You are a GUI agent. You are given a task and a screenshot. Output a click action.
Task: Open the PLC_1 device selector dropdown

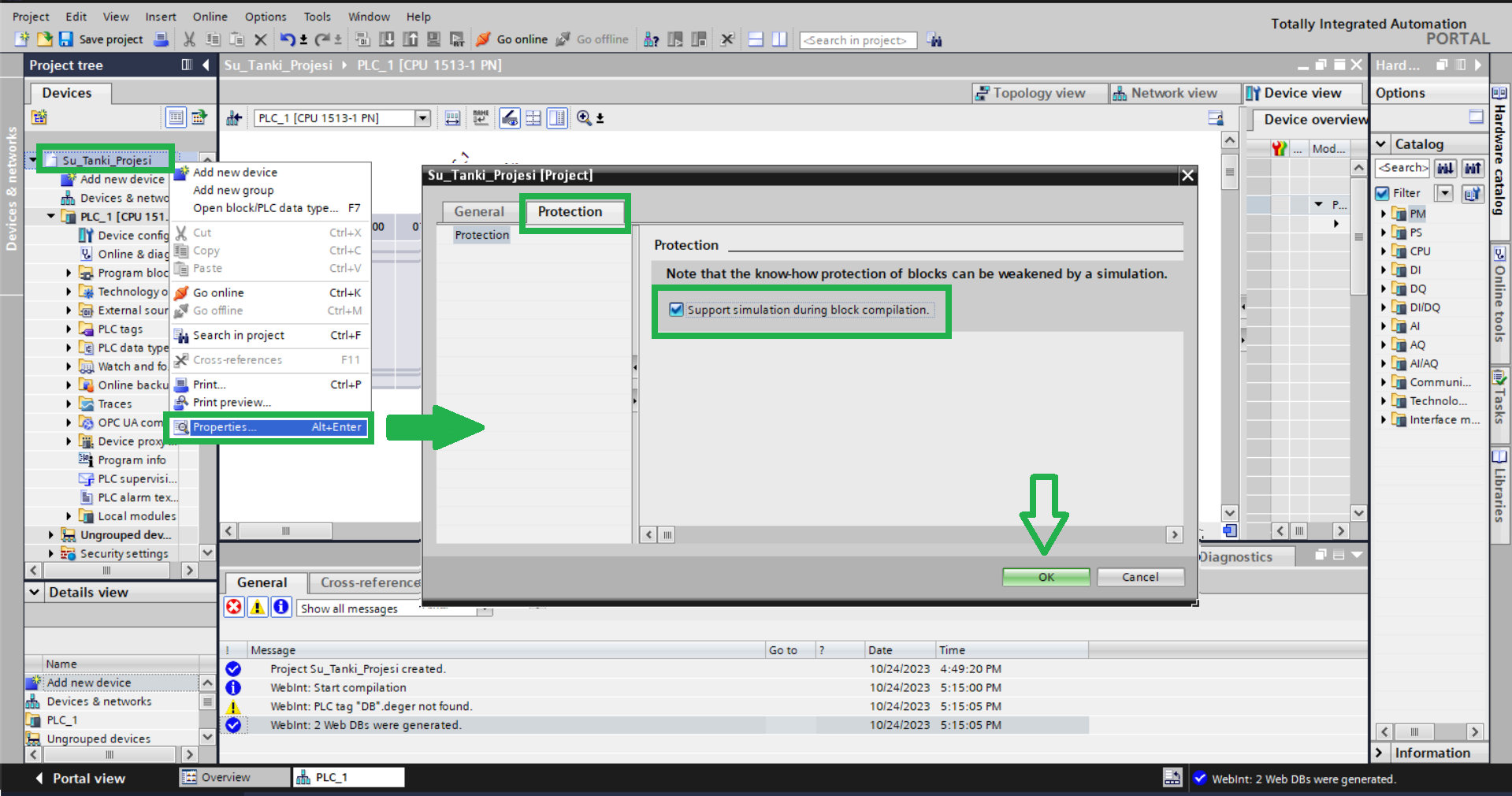coord(423,118)
